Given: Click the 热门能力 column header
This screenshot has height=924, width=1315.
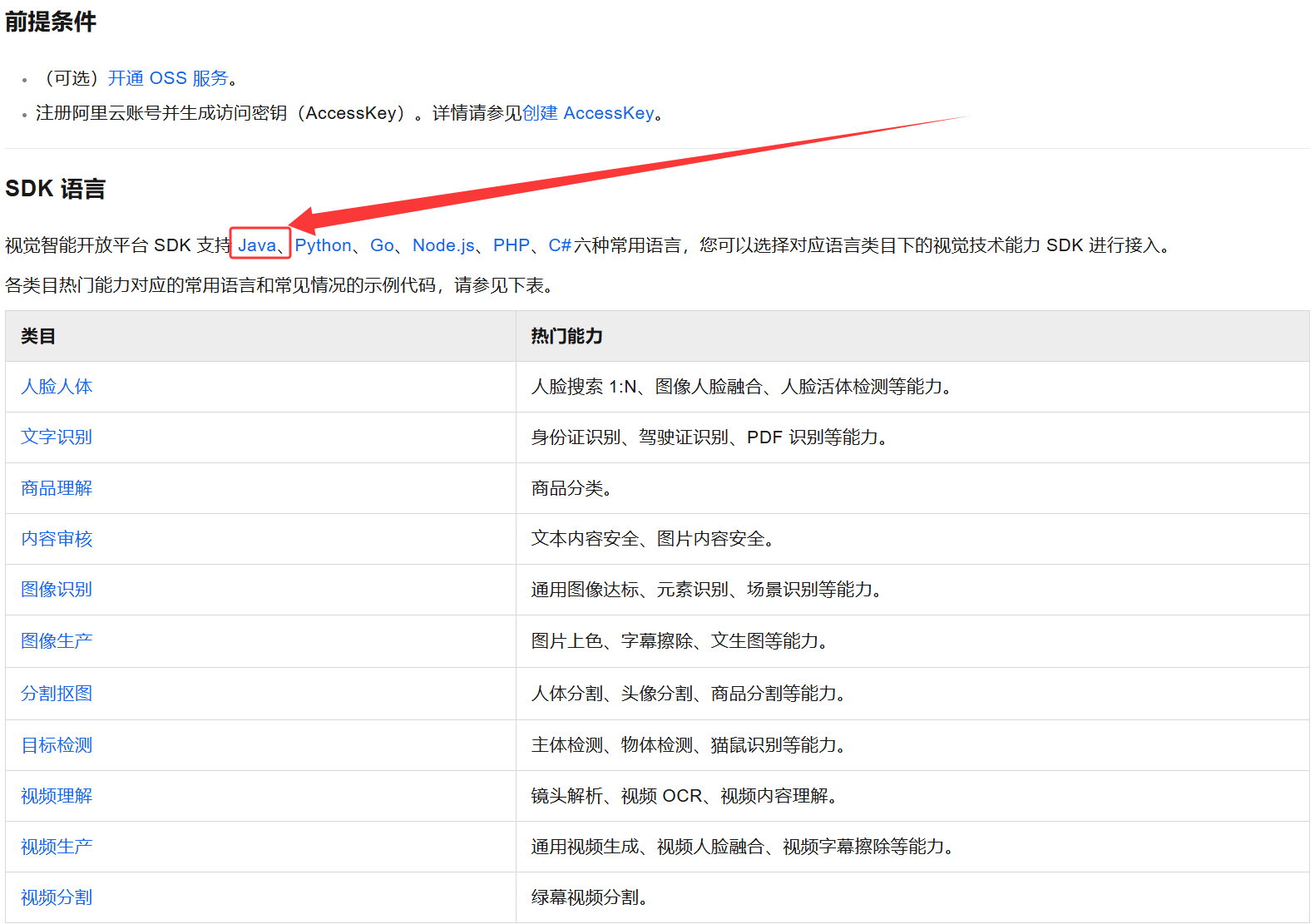Looking at the screenshot, I should pyautogui.click(x=912, y=336).
